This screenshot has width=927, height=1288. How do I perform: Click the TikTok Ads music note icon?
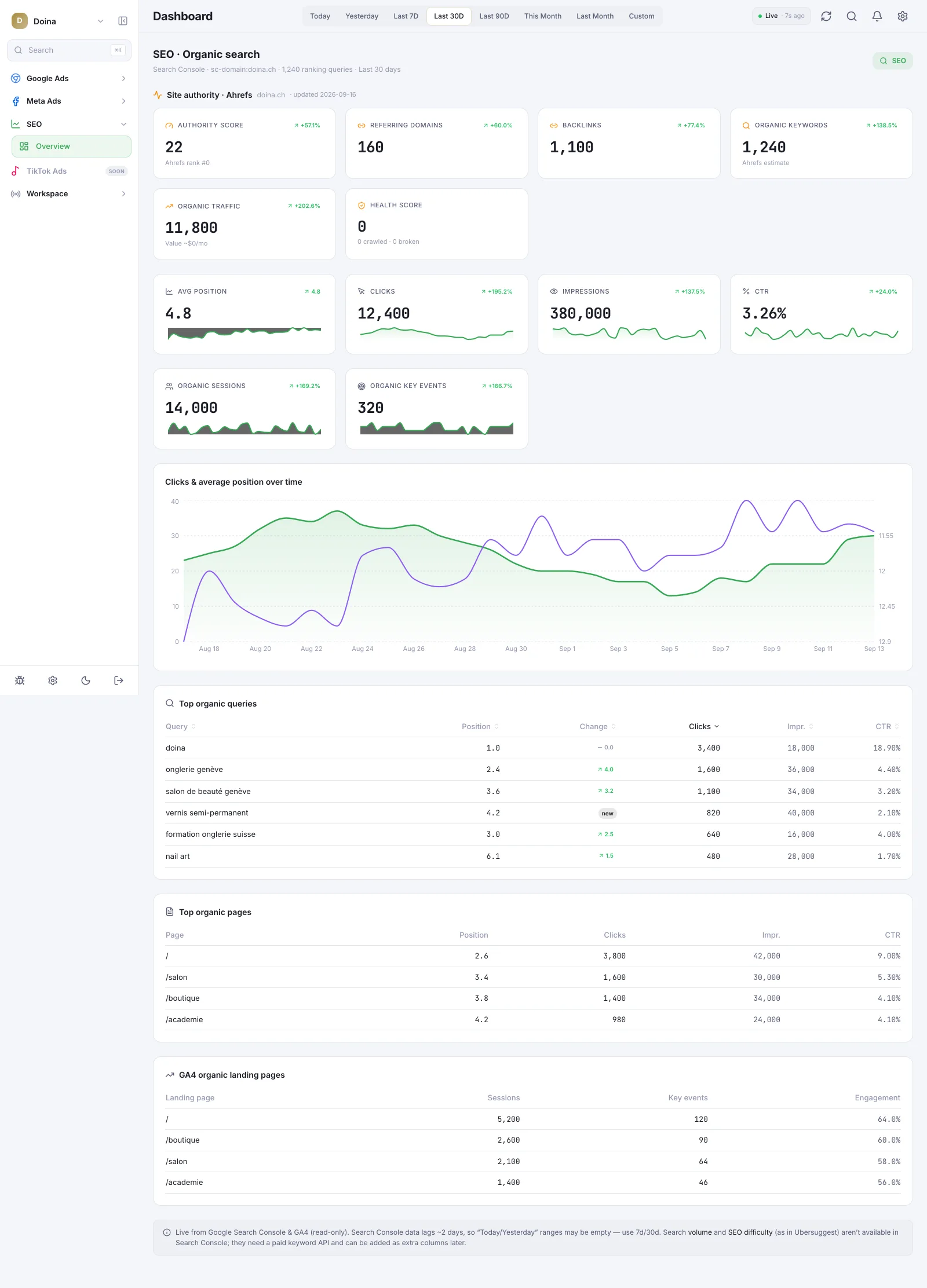click(x=16, y=171)
